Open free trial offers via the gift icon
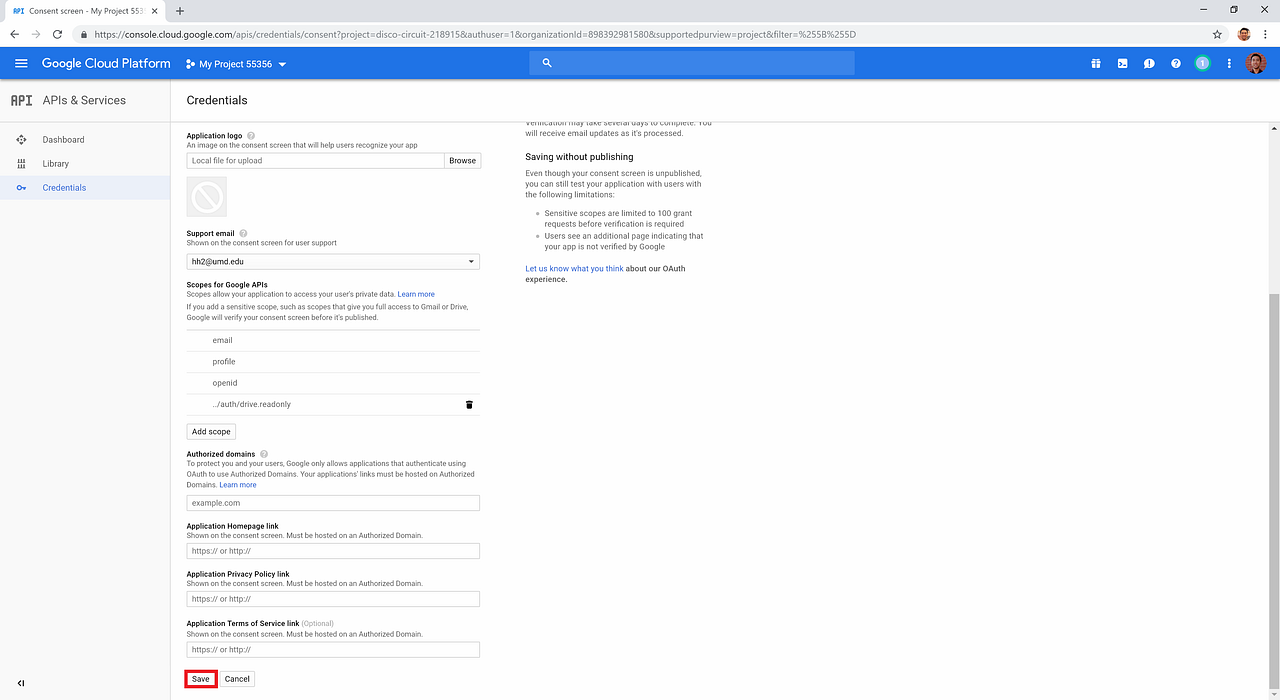Viewport: 1280px width, 700px height. point(1096,63)
